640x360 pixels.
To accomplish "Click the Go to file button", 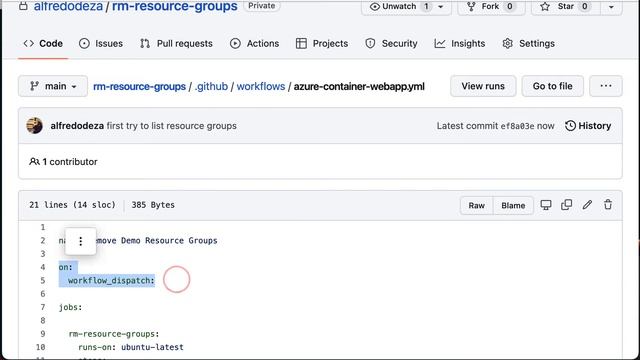I will [x=553, y=86].
